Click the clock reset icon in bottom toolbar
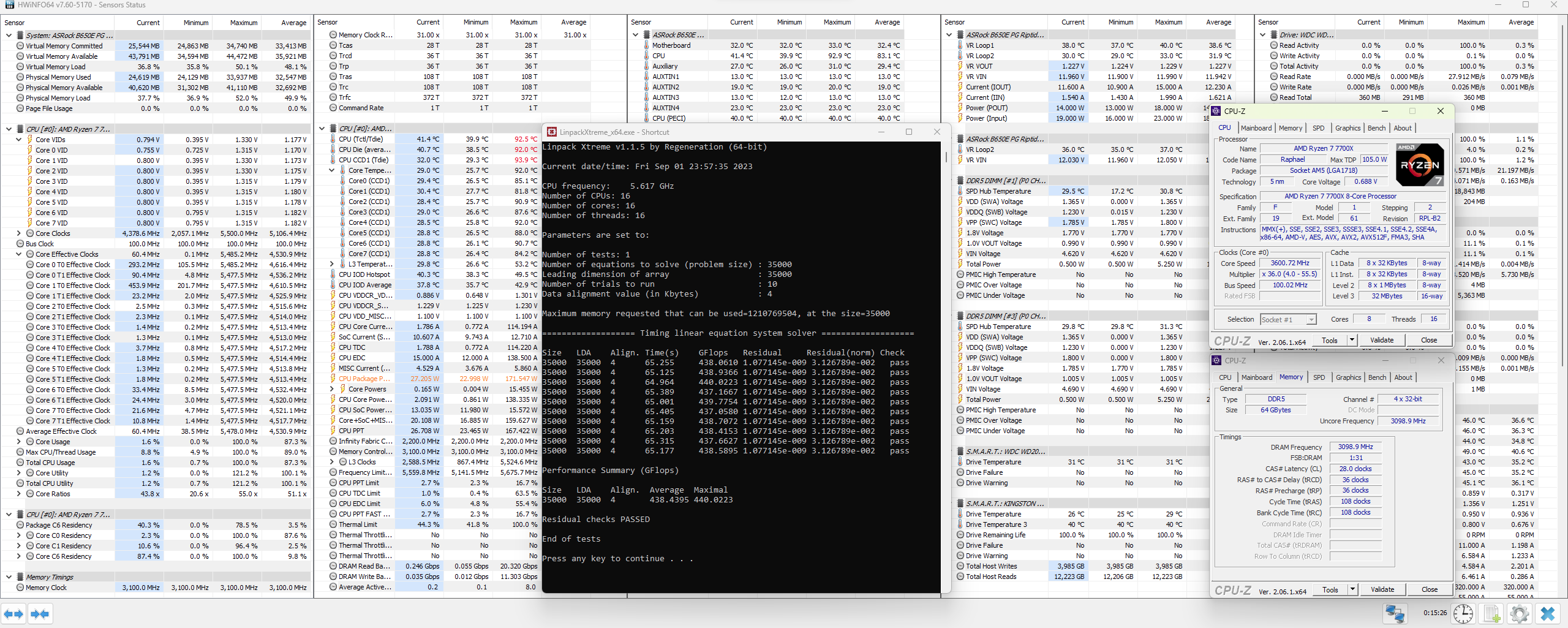The image size is (1568, 628). (1463, 613)
